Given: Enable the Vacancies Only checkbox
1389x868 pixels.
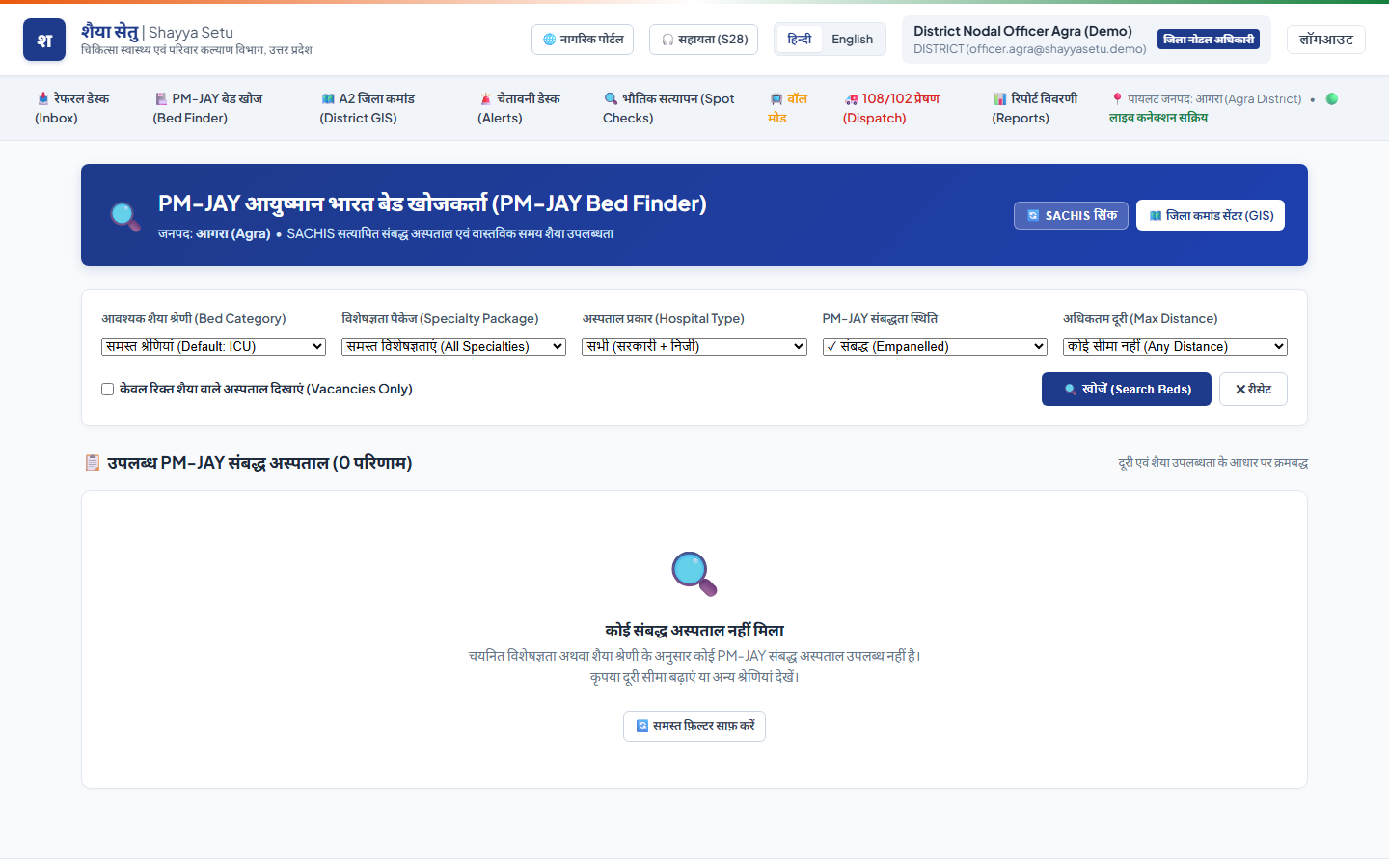Looking at the screenshot, I should [x=108, y=390].
